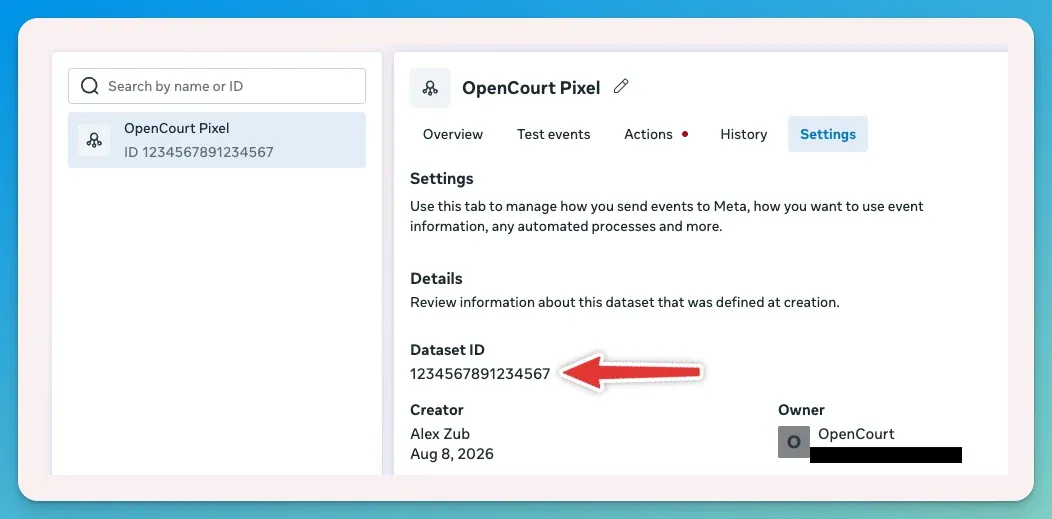Screen dimensions: 1052x519
Task: Click the sidebar ID 1234567891234567 text
Action: (199, 152)
